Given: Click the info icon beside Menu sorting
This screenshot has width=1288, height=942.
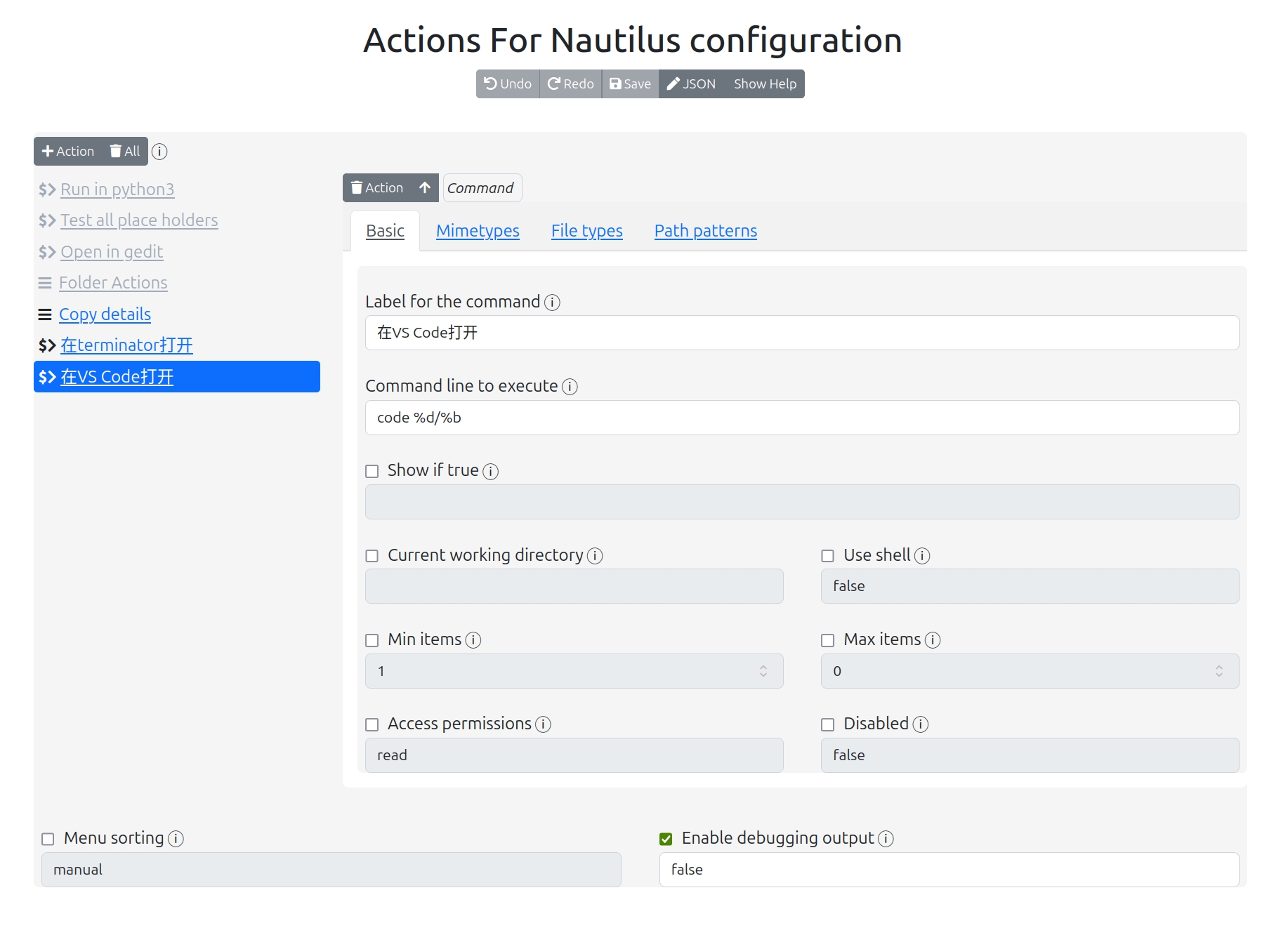Looking at the screenshot, I should coord(176,839).
